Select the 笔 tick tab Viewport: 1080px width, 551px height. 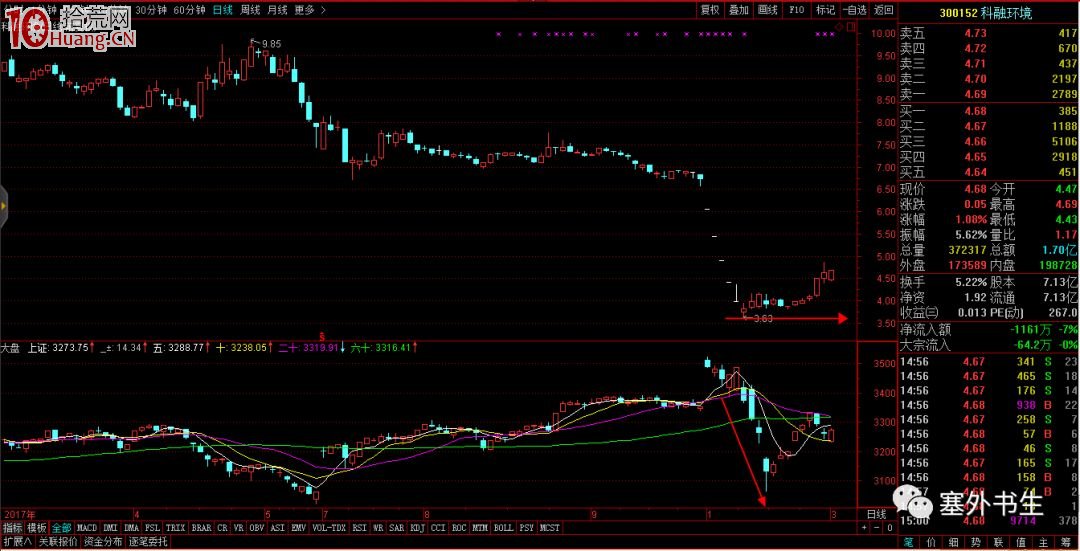click(909, 541)
